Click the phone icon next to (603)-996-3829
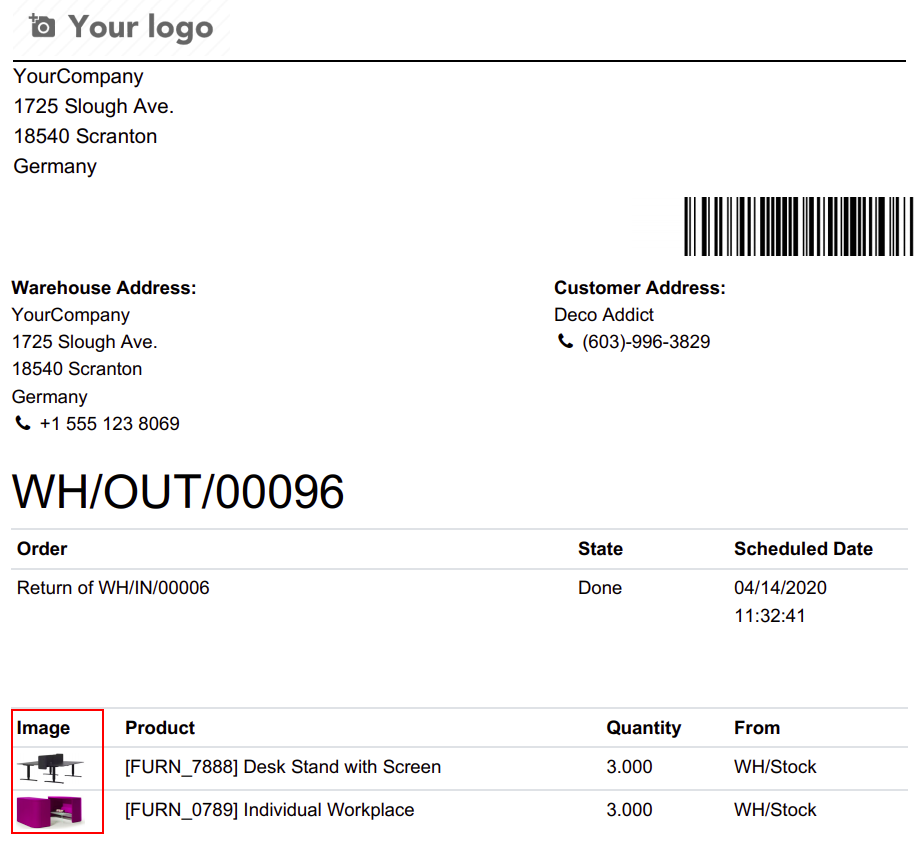 (x=565, y=342)
